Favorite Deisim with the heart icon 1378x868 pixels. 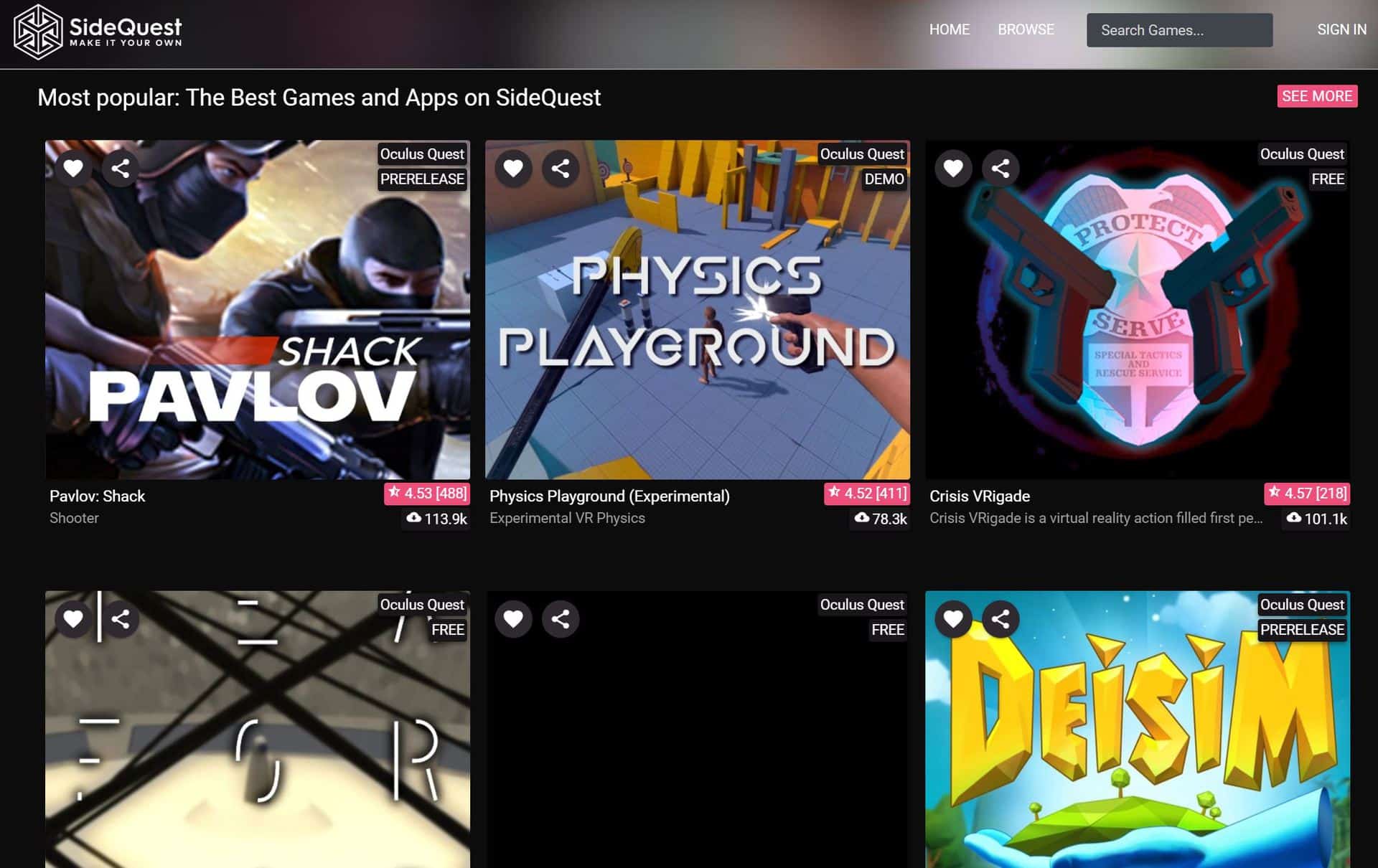pos(953,619)
